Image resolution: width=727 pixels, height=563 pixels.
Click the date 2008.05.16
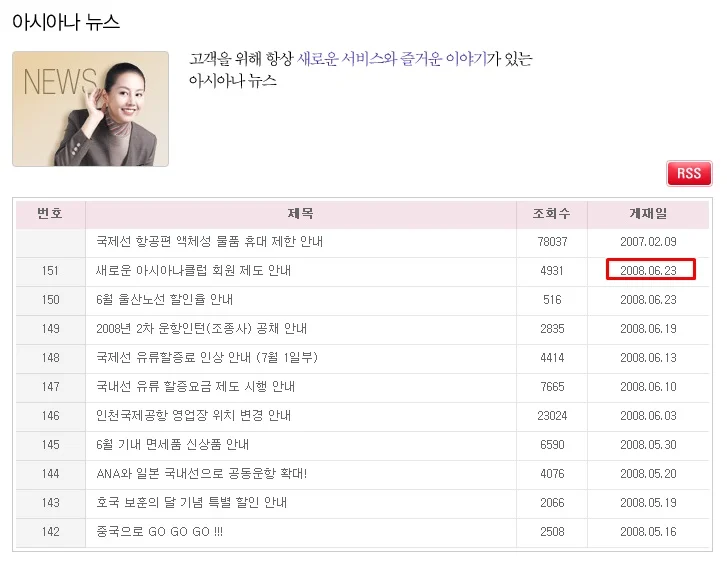(648, 531)
